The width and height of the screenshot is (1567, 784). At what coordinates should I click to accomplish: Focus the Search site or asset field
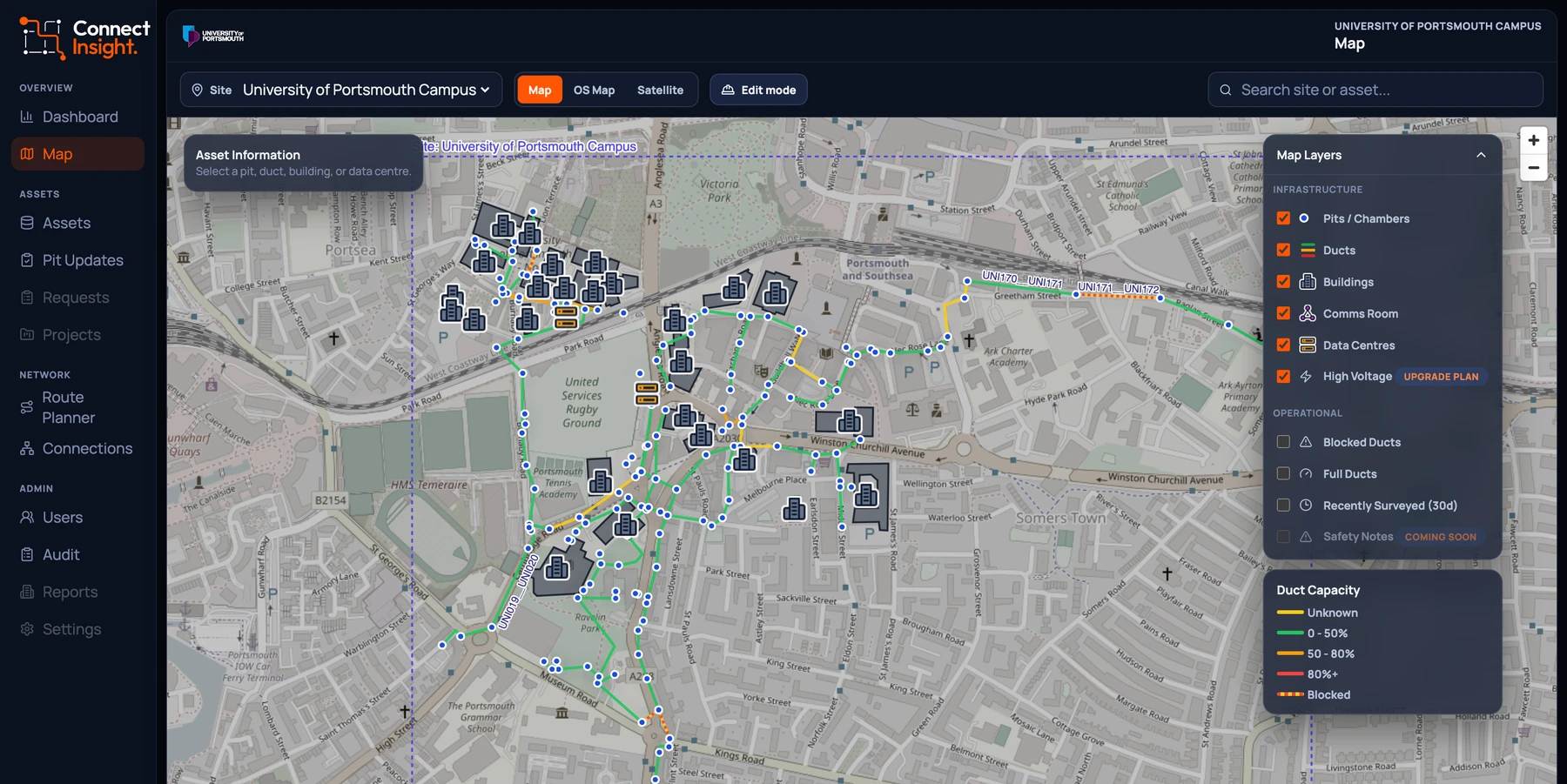click(x=1375, y=90)
